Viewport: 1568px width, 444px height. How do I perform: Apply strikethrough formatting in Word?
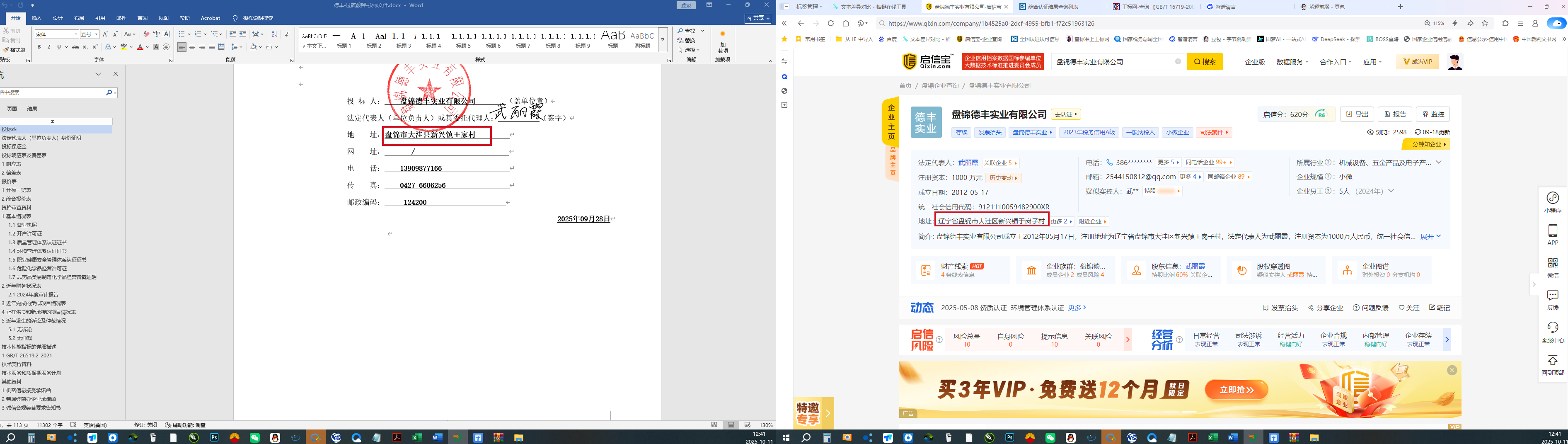75,47
